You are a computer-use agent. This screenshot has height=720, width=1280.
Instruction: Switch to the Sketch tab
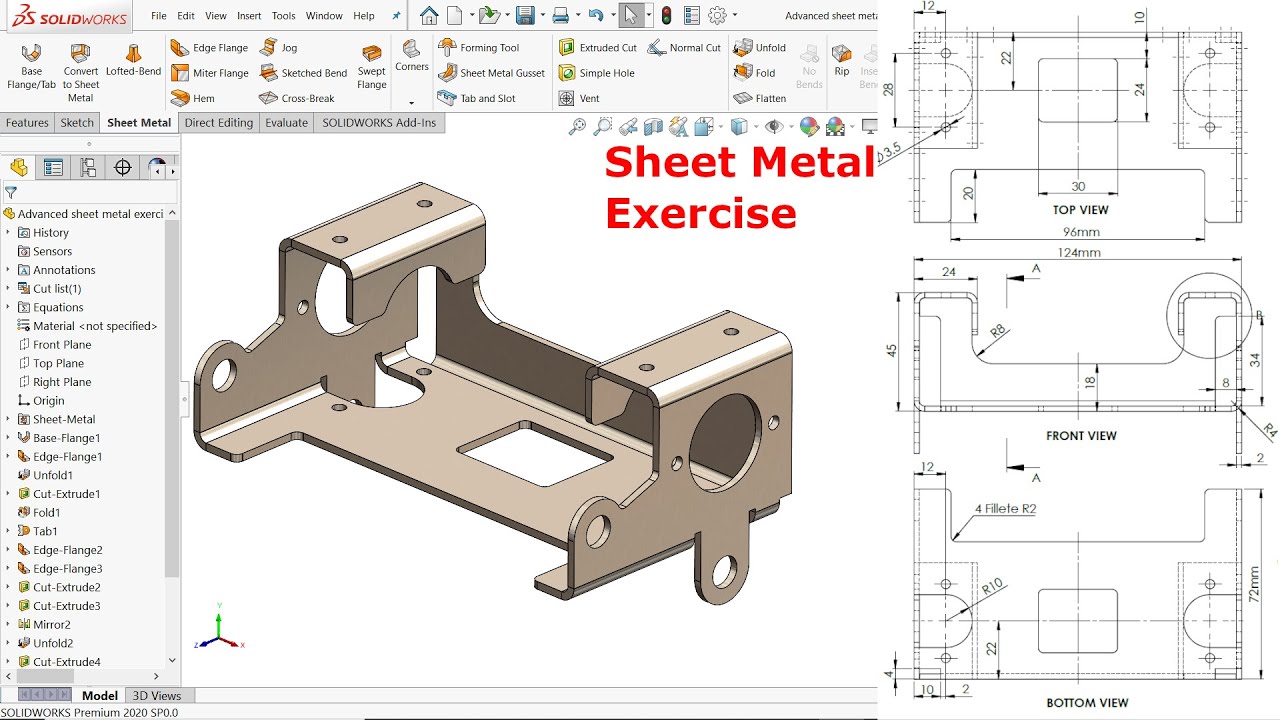pyautogui.click(x=77, y=123)
